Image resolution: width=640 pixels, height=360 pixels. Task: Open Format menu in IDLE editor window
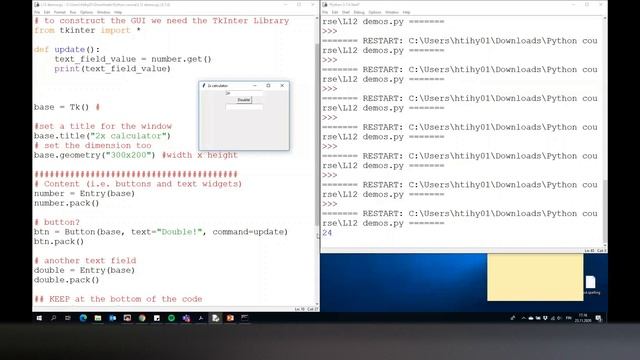tap(60, 12)
